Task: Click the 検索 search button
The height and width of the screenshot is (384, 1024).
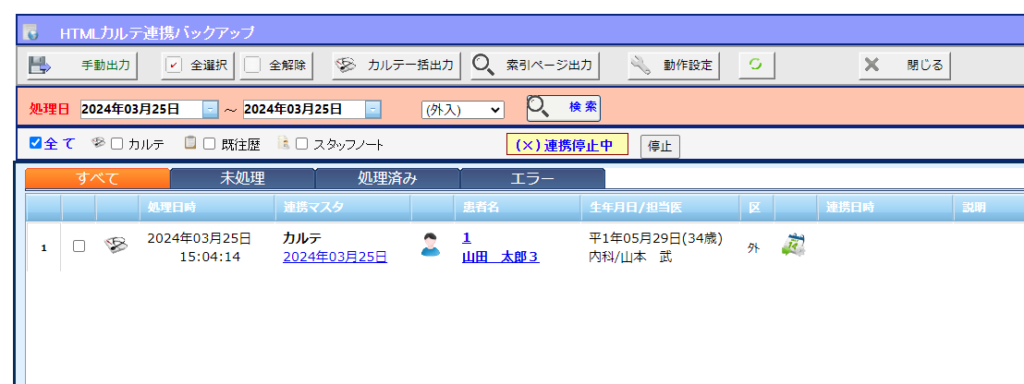Action: coord(564,108)
